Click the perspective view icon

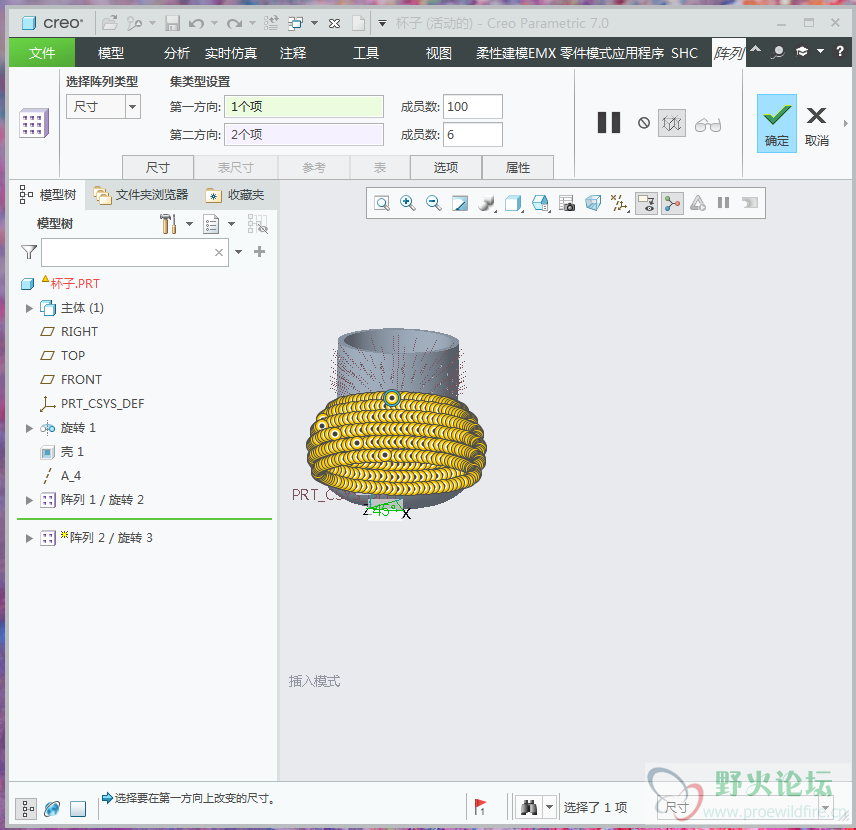pyautogui.click(x=593, y=204)
